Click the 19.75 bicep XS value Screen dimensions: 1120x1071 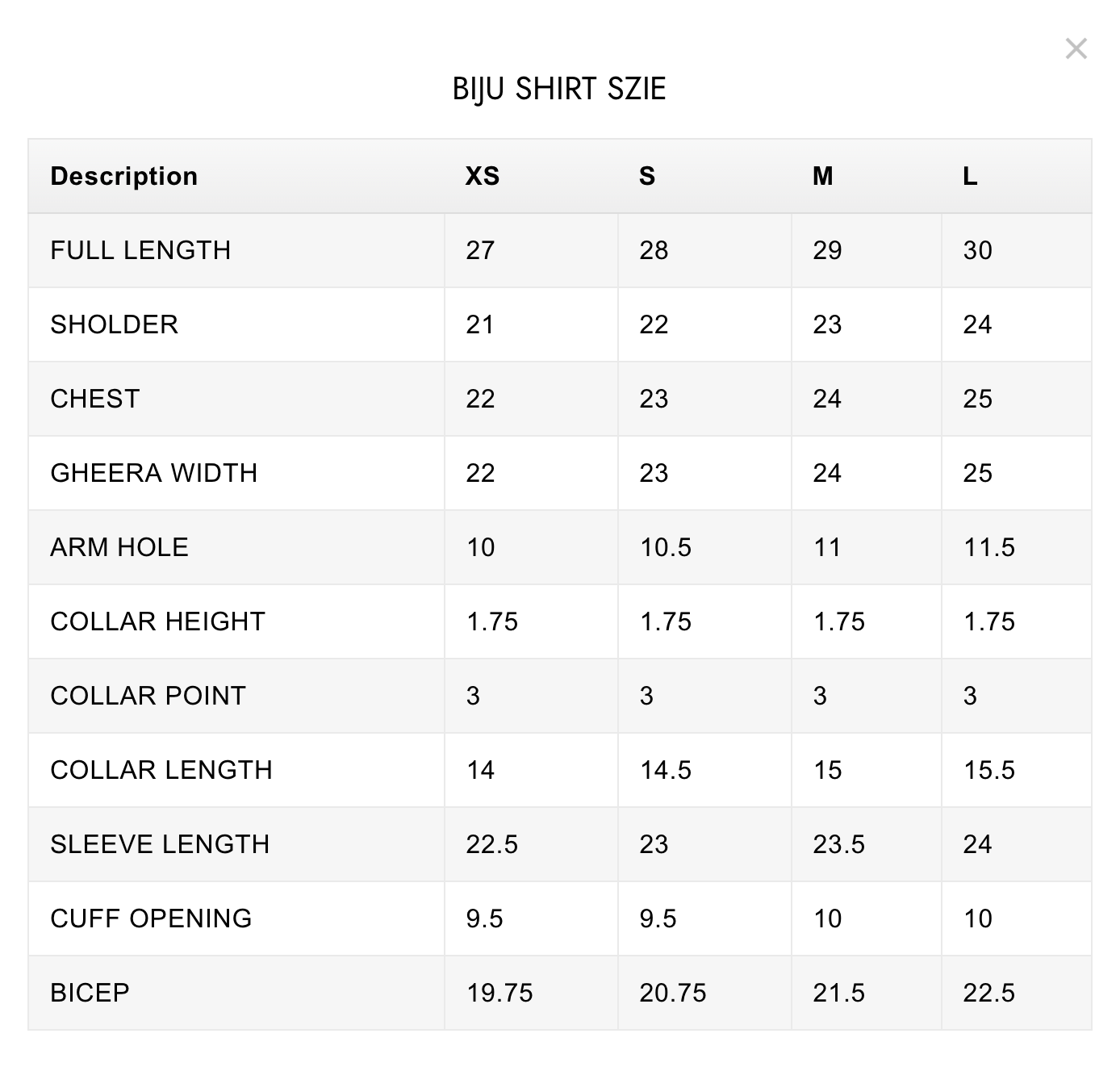(499, 993)
